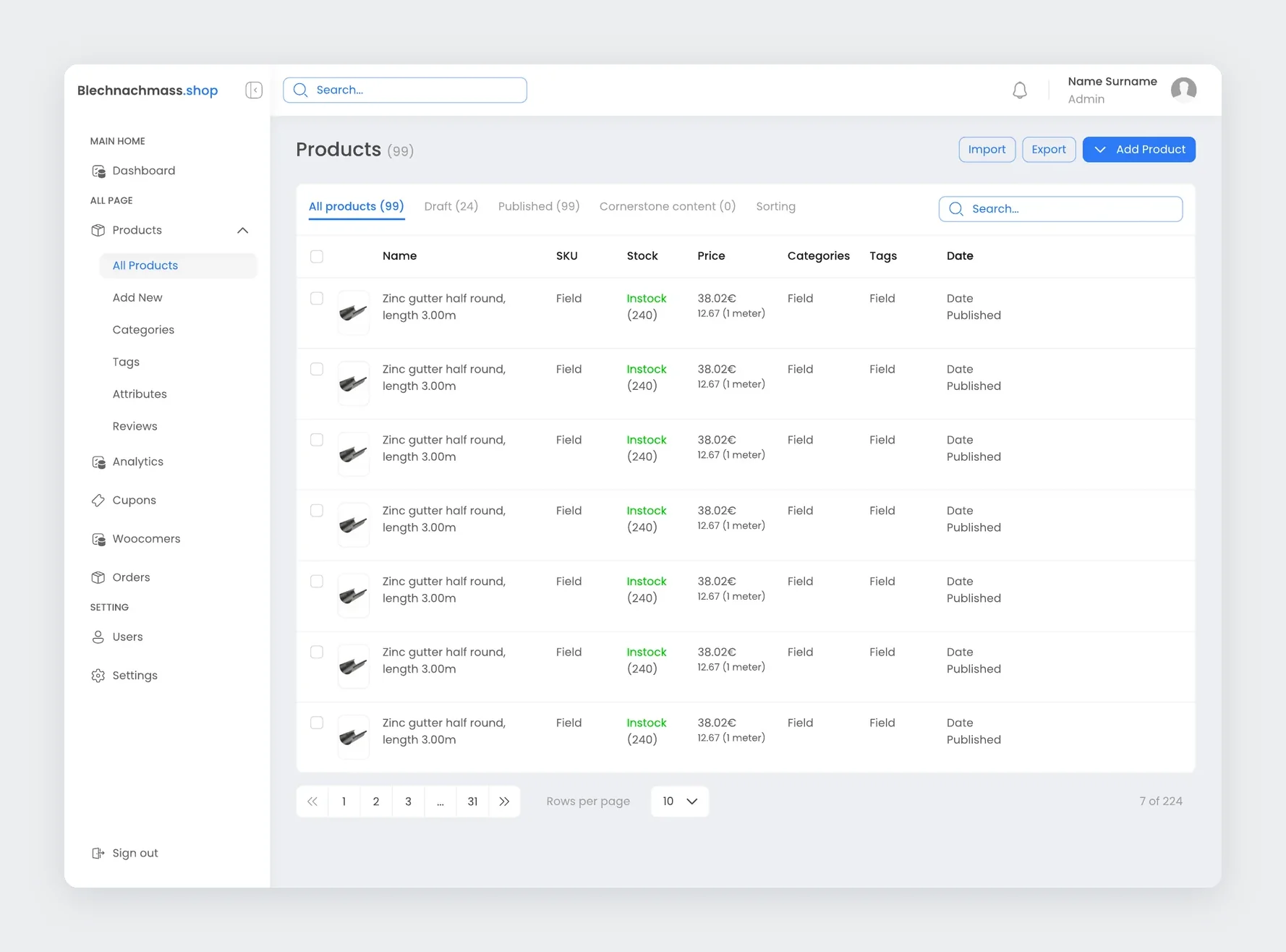Check the third product row checkbox
The width and height of the screenshot is (1286, 952).
click(317, 440)
